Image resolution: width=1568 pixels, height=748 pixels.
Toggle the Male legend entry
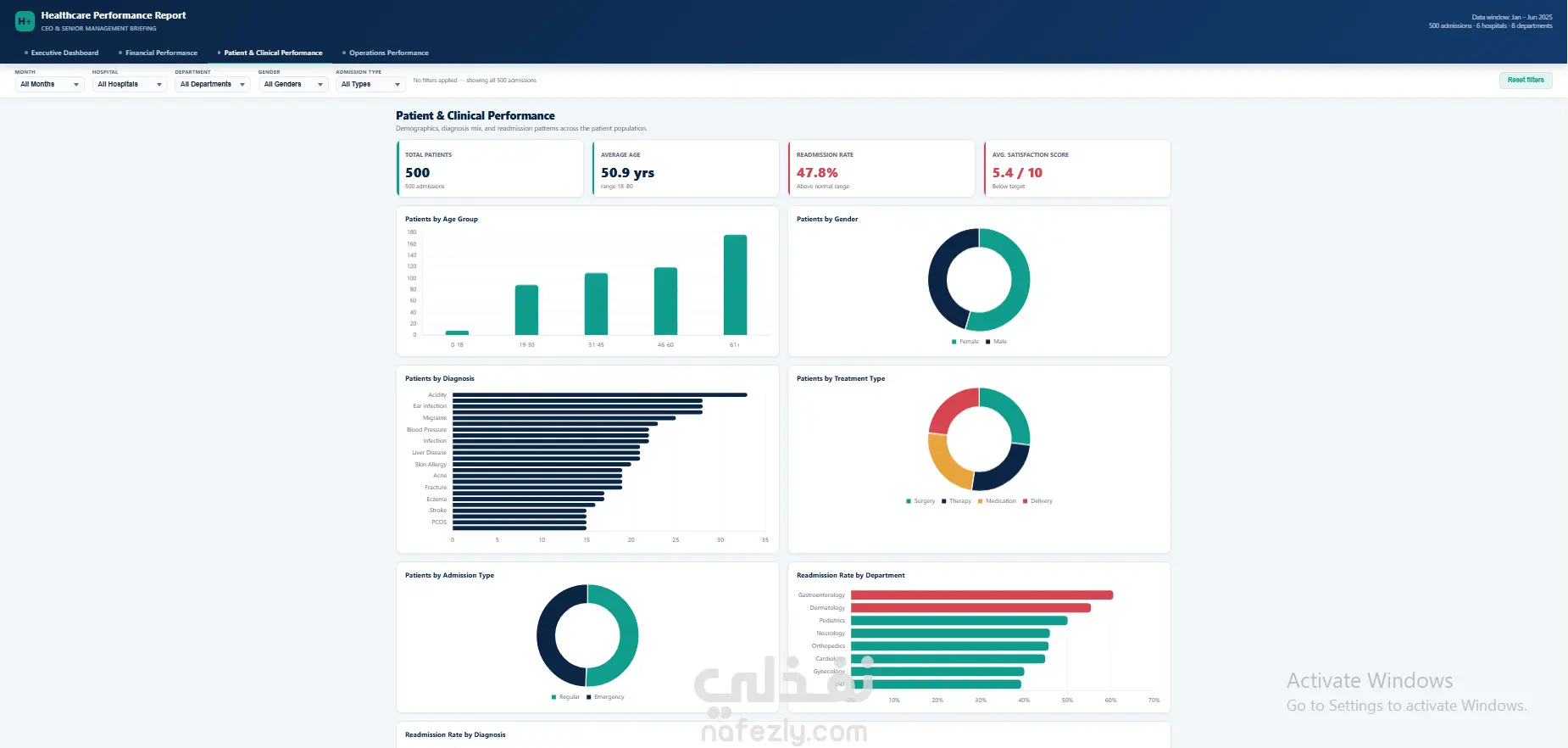pos(997,342)
